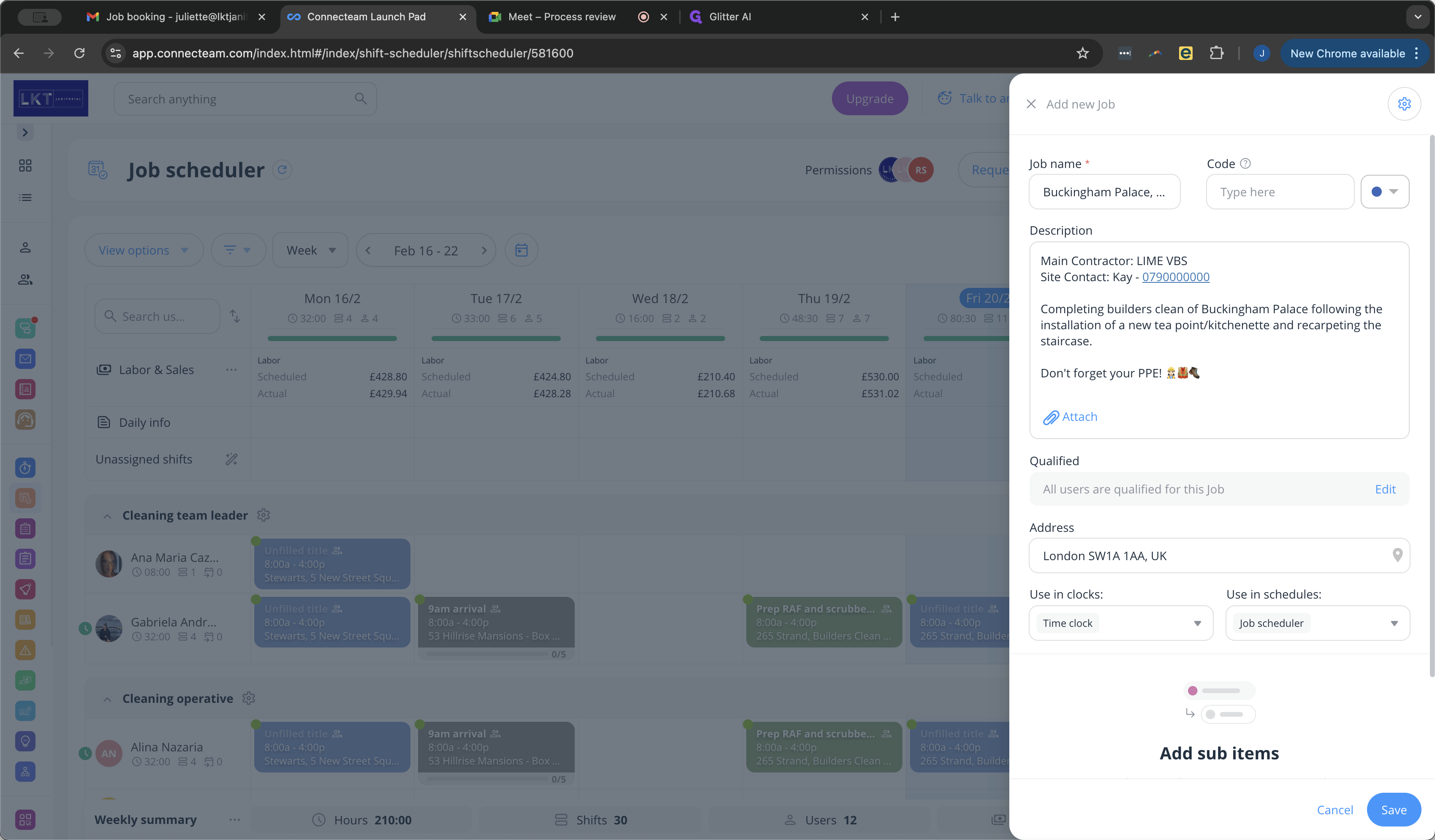
Task: Click the Job name input field
Action: [1103, 192]
